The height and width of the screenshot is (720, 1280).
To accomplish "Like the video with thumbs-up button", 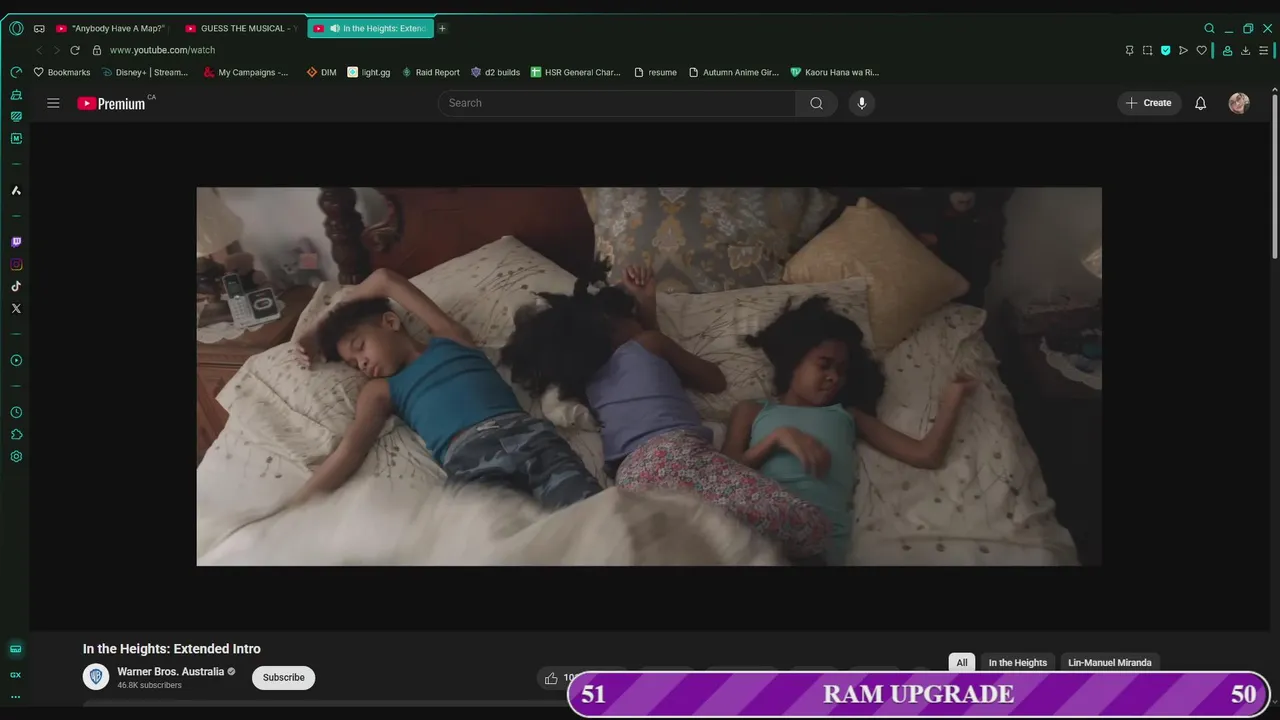I will [x=551, y=678].
